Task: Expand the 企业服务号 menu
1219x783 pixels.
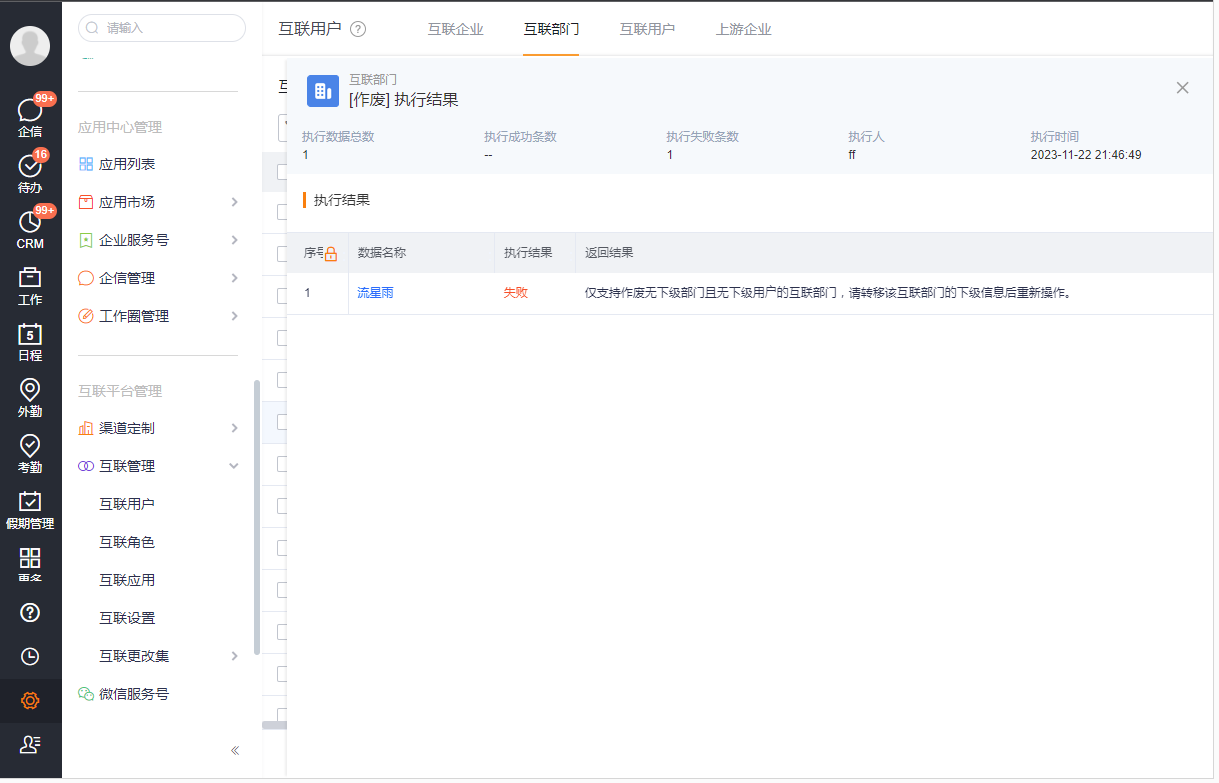Action: tap(235, 240)
